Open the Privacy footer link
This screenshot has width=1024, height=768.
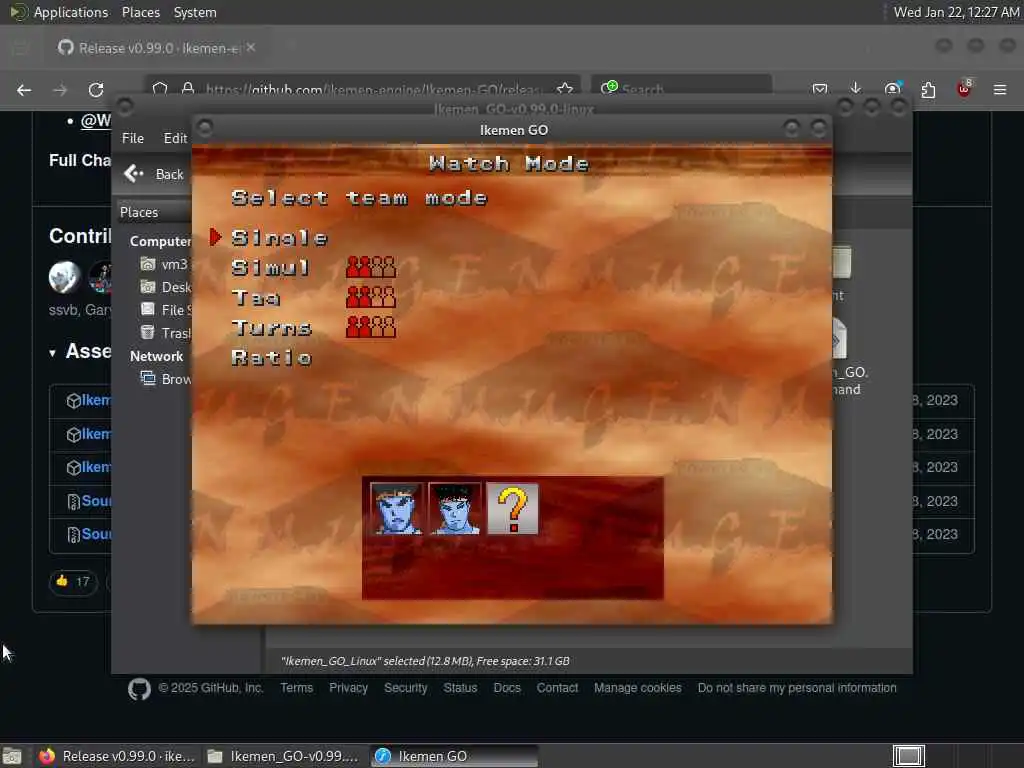coord(348,688)
